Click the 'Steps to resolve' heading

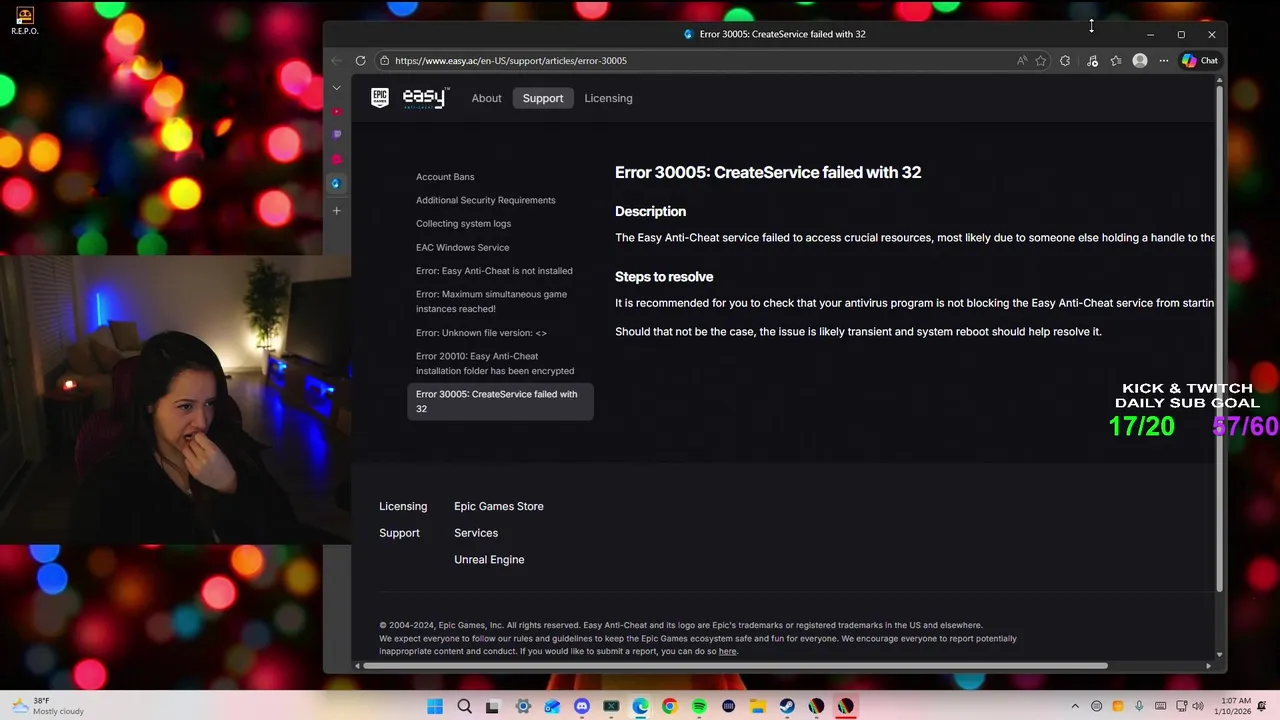pos(664,277)
